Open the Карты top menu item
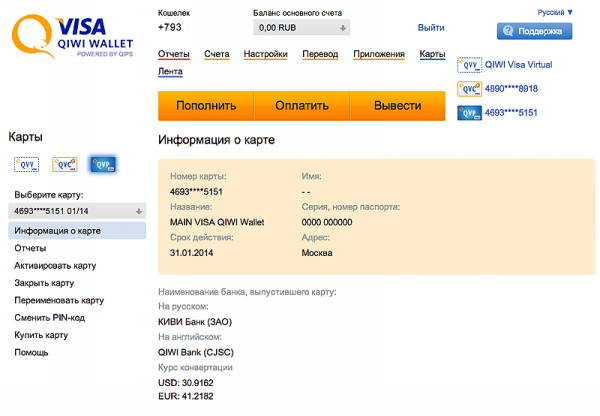 coord(432,54)
